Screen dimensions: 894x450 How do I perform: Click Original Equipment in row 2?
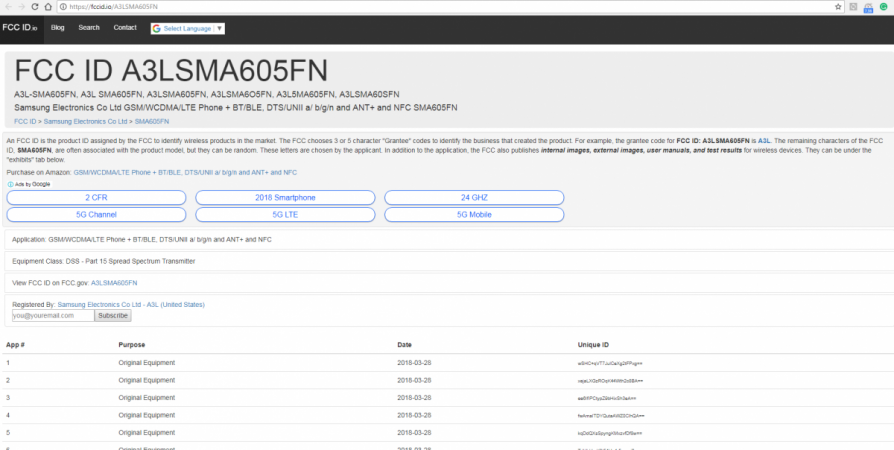pos(147,380)
